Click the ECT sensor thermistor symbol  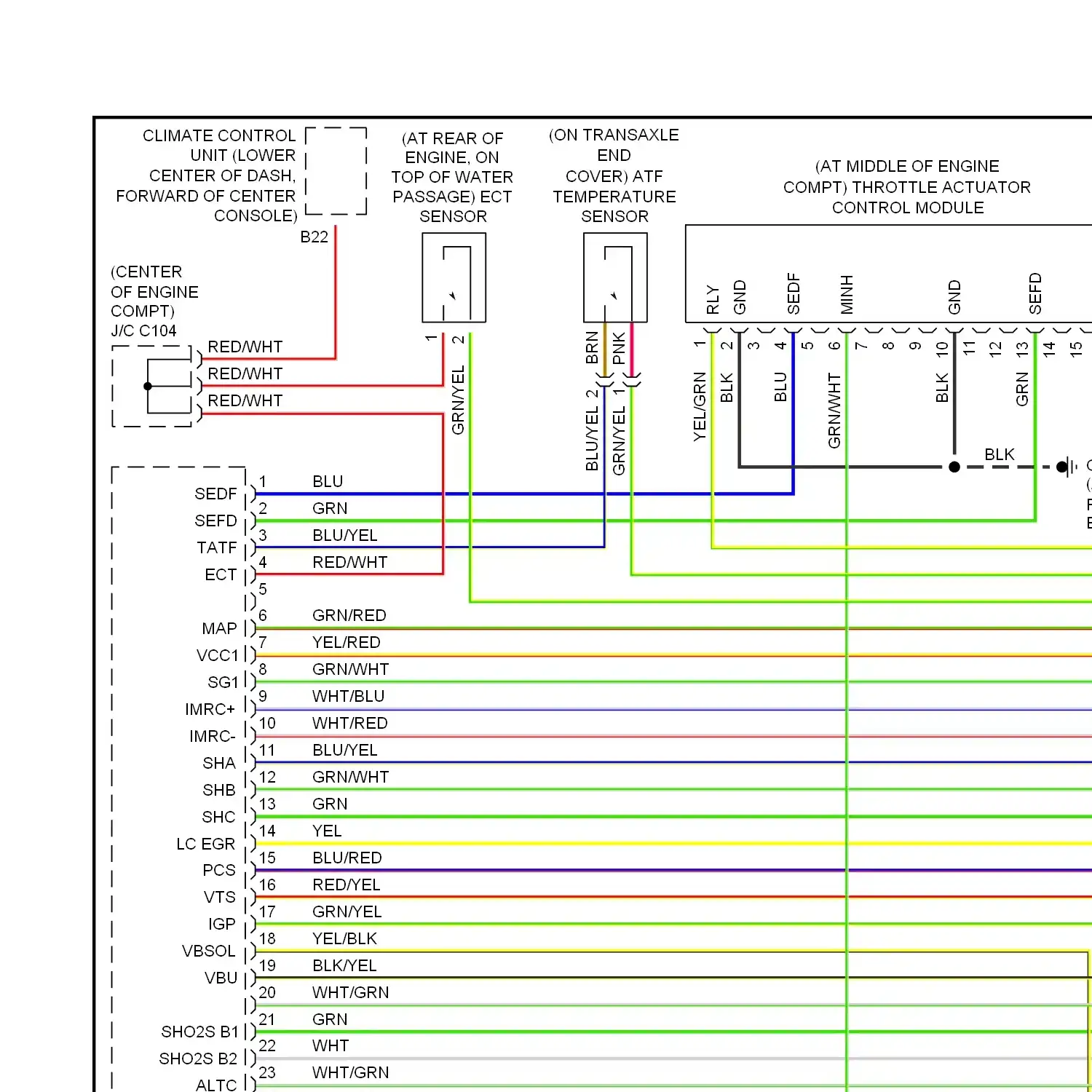[x=454, y=277]
